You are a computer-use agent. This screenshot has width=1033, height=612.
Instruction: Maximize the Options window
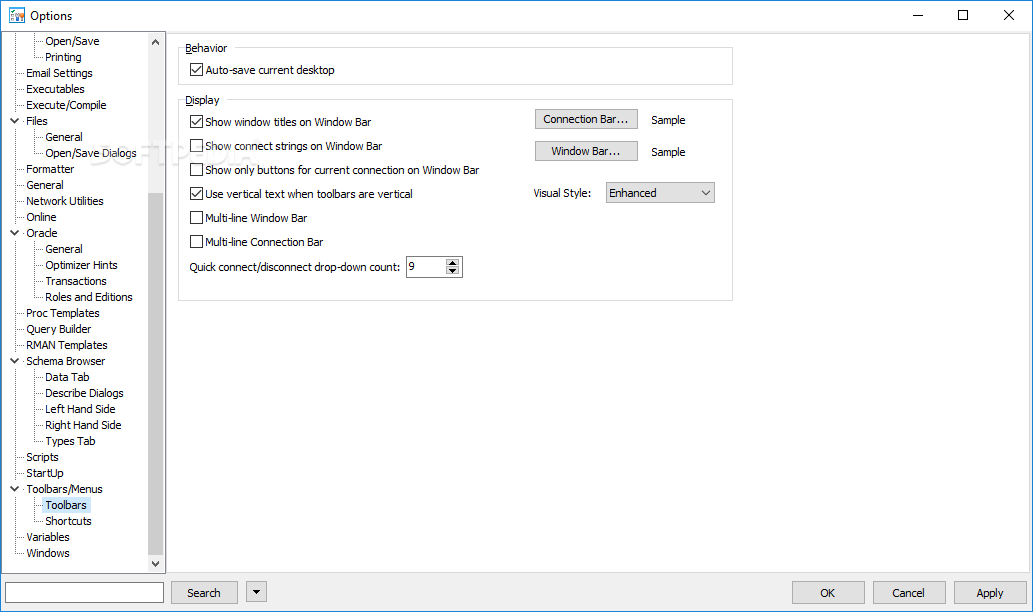pos(963,15)
